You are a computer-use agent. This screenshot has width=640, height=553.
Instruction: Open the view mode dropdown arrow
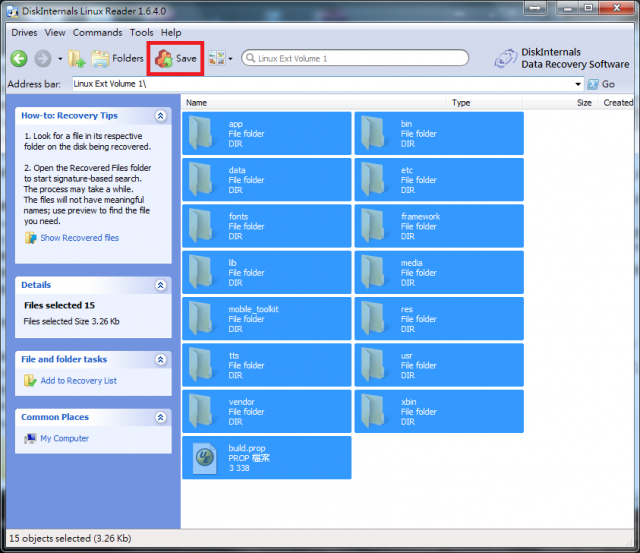(231, 59)
